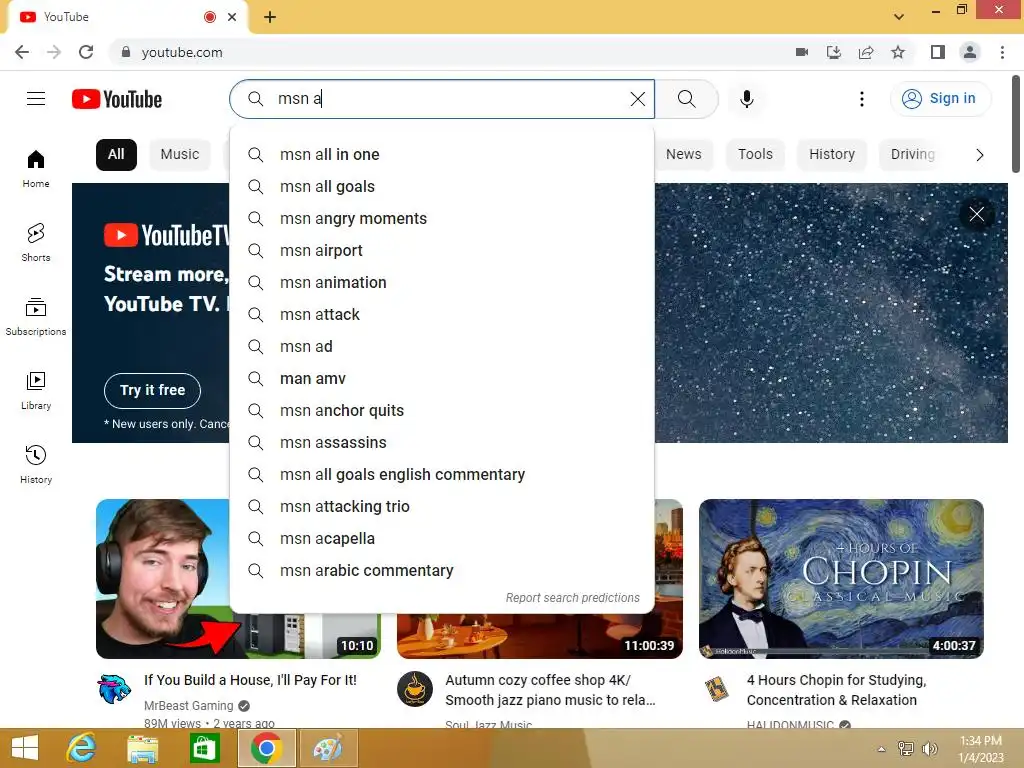Expand the tab search dropdown arrow
The image size is (1024, 768).
click(x=899, y=17)
